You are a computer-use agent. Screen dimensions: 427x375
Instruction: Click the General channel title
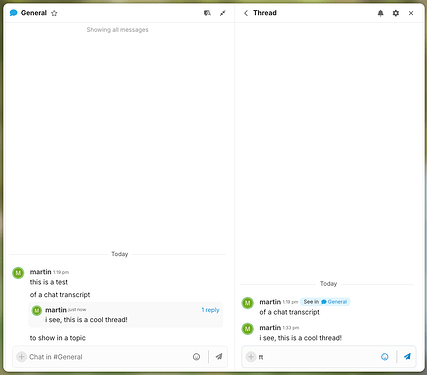34,13
